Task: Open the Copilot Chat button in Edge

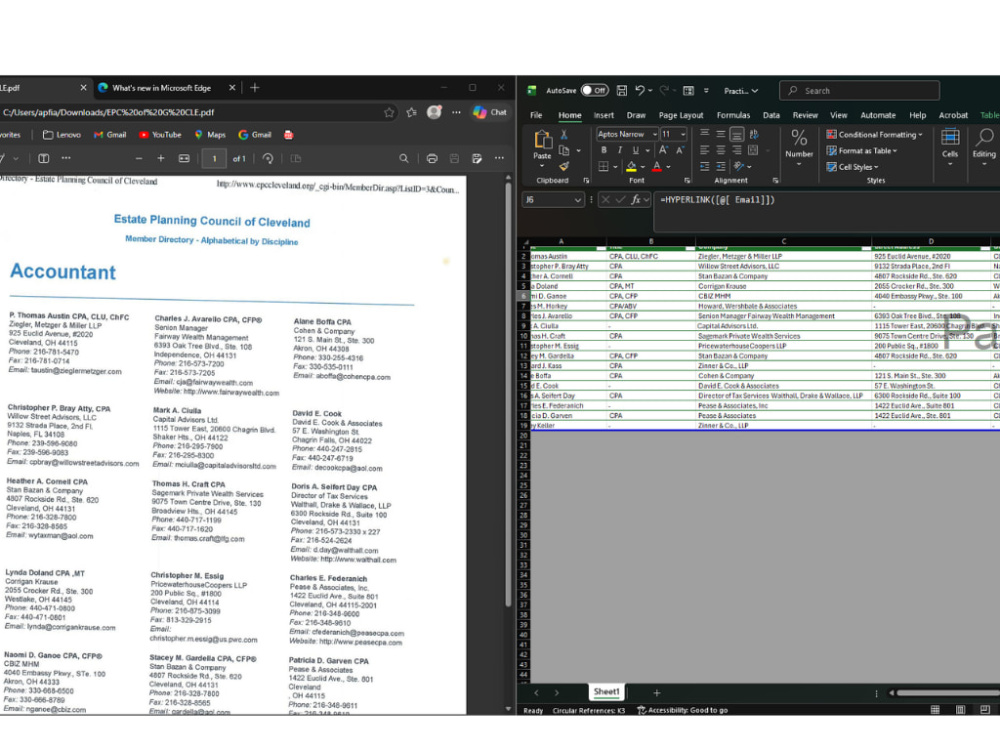Action: 490,112
